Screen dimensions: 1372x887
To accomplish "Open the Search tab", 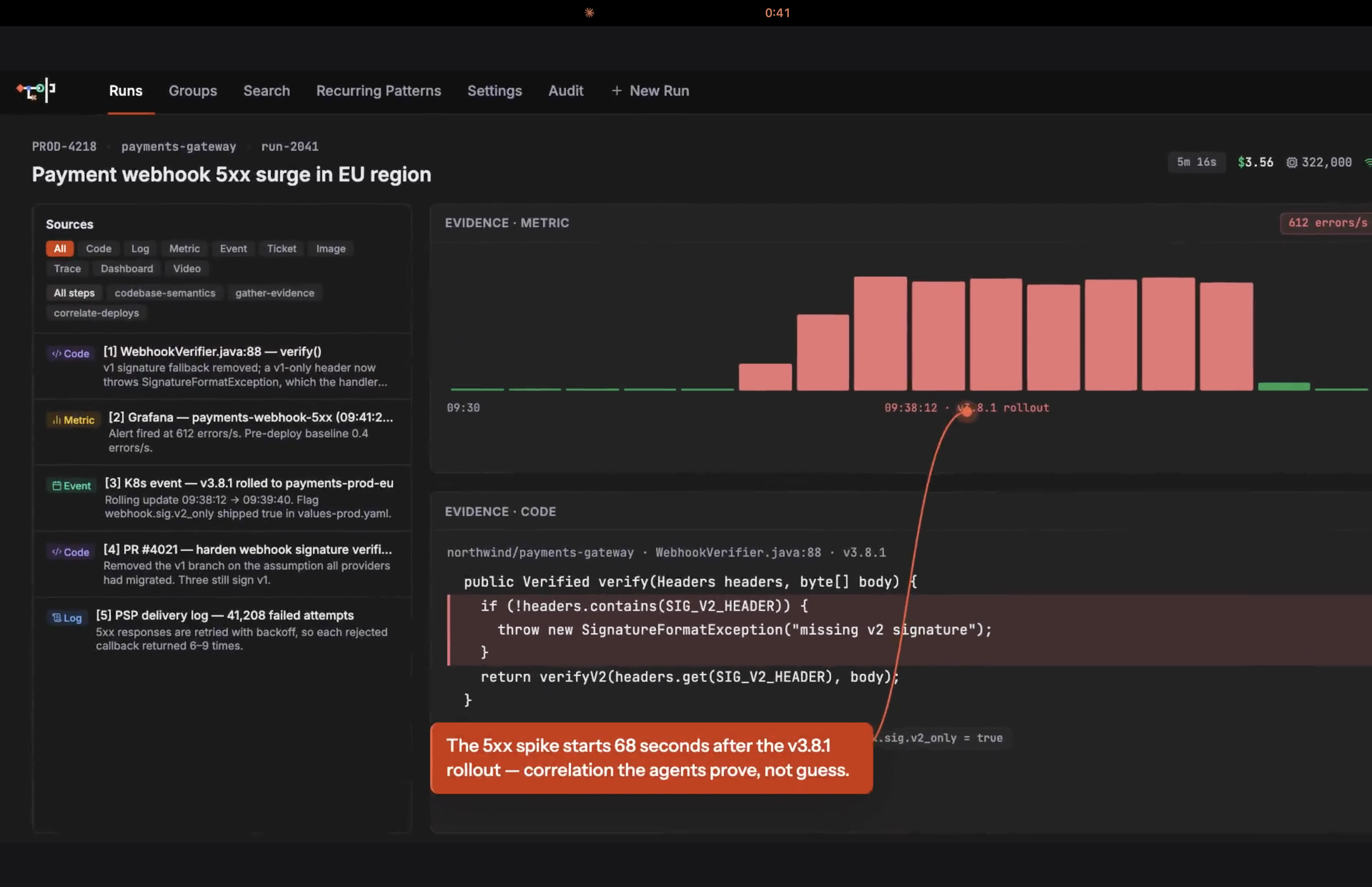I will pyautogui.click(x=266, y=91).
